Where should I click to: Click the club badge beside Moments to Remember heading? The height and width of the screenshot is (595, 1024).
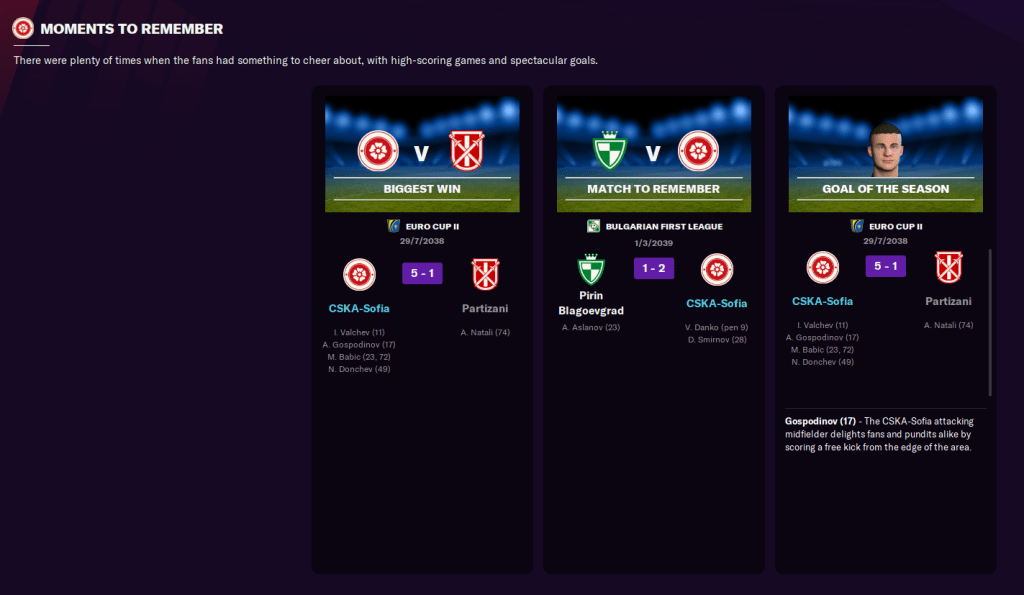click(23, 29)
